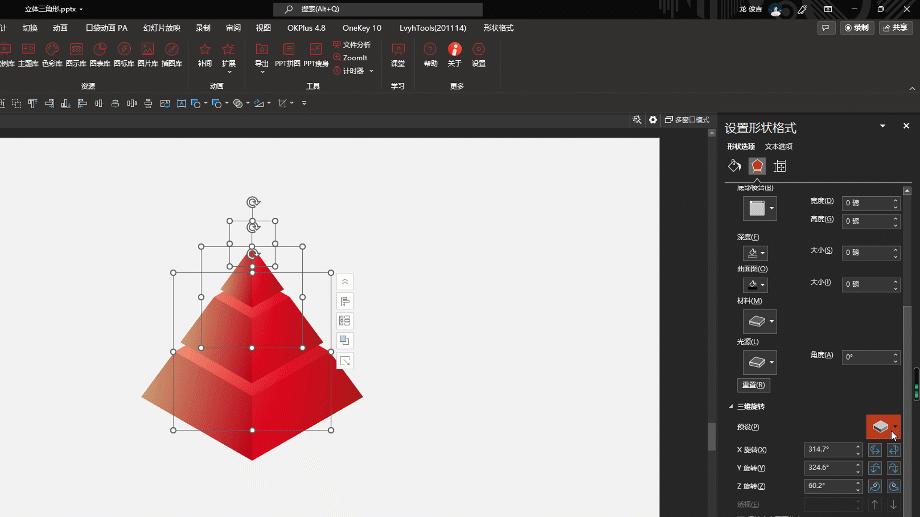This screenshot has height=517, width=920.
Task: Open the 材料 material dropdown
Action: pyautogui.click(x=760, y=321)
